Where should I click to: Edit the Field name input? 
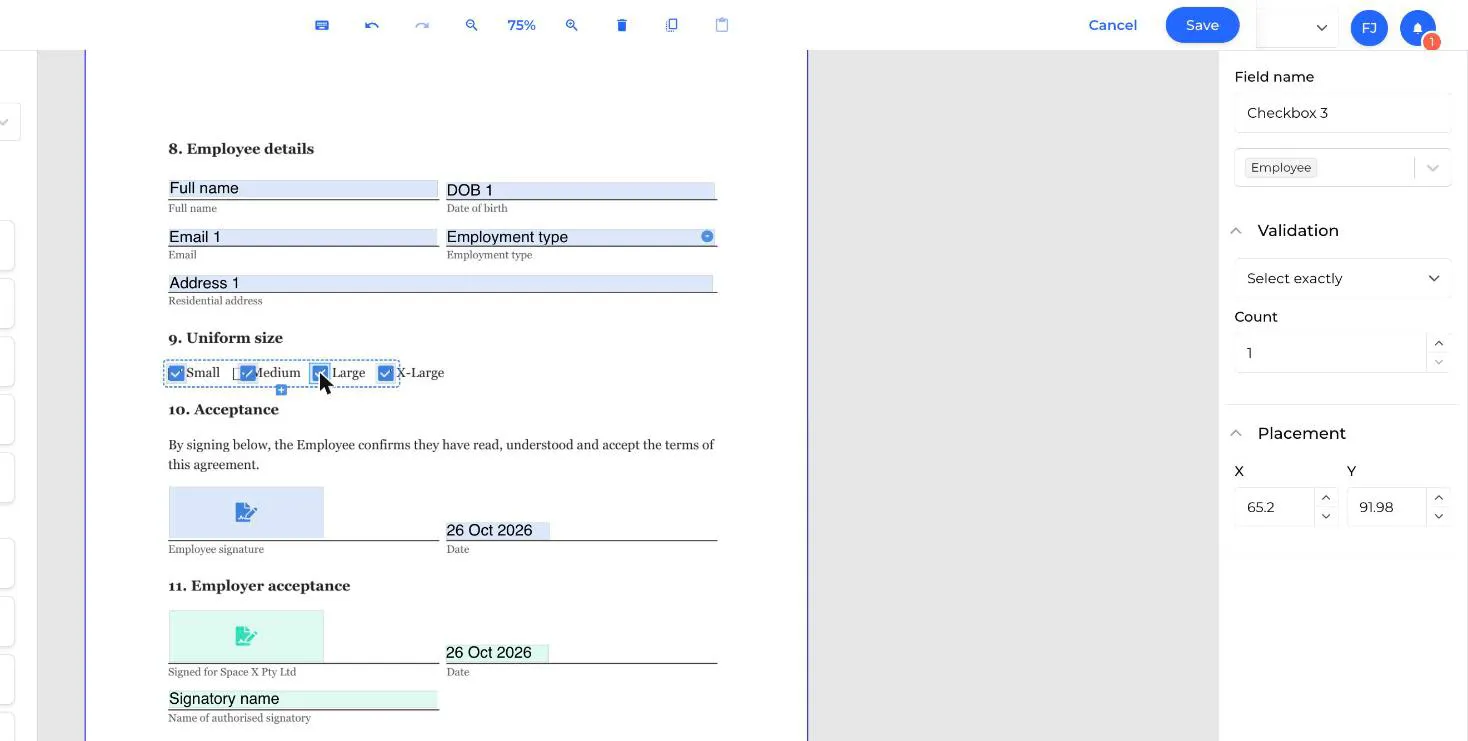point(1343,113)
